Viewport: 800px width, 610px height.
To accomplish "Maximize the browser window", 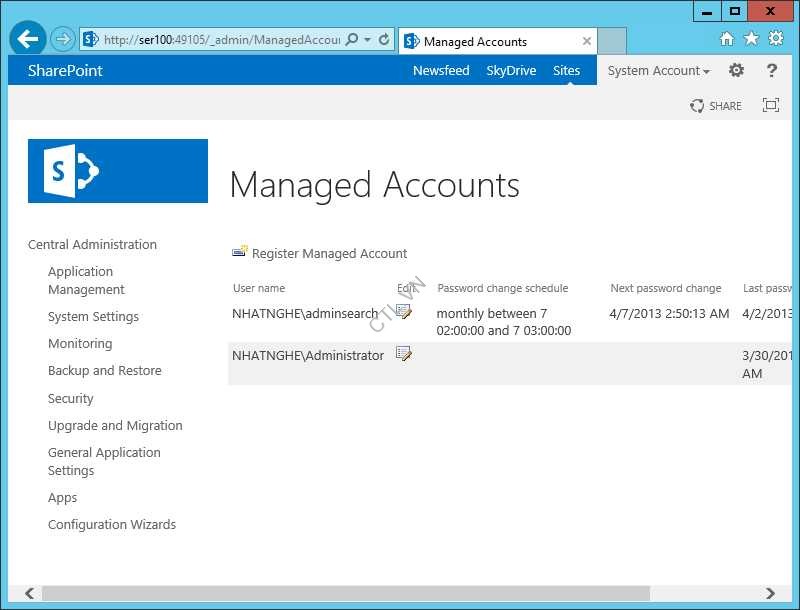I will (735, 11).
